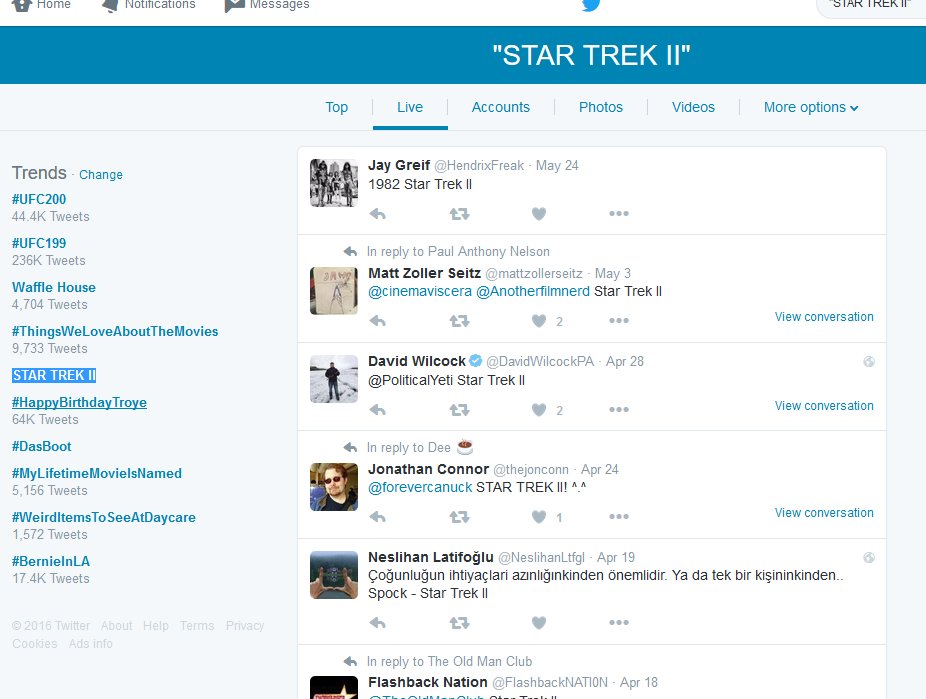Open more options on Jonathan Connor's tweet
926x699 pixels.
click(x=619, y=517)
